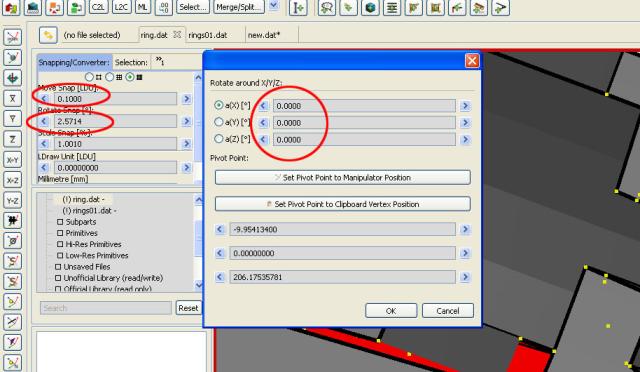Select the fine snap grid radio button

130,77
